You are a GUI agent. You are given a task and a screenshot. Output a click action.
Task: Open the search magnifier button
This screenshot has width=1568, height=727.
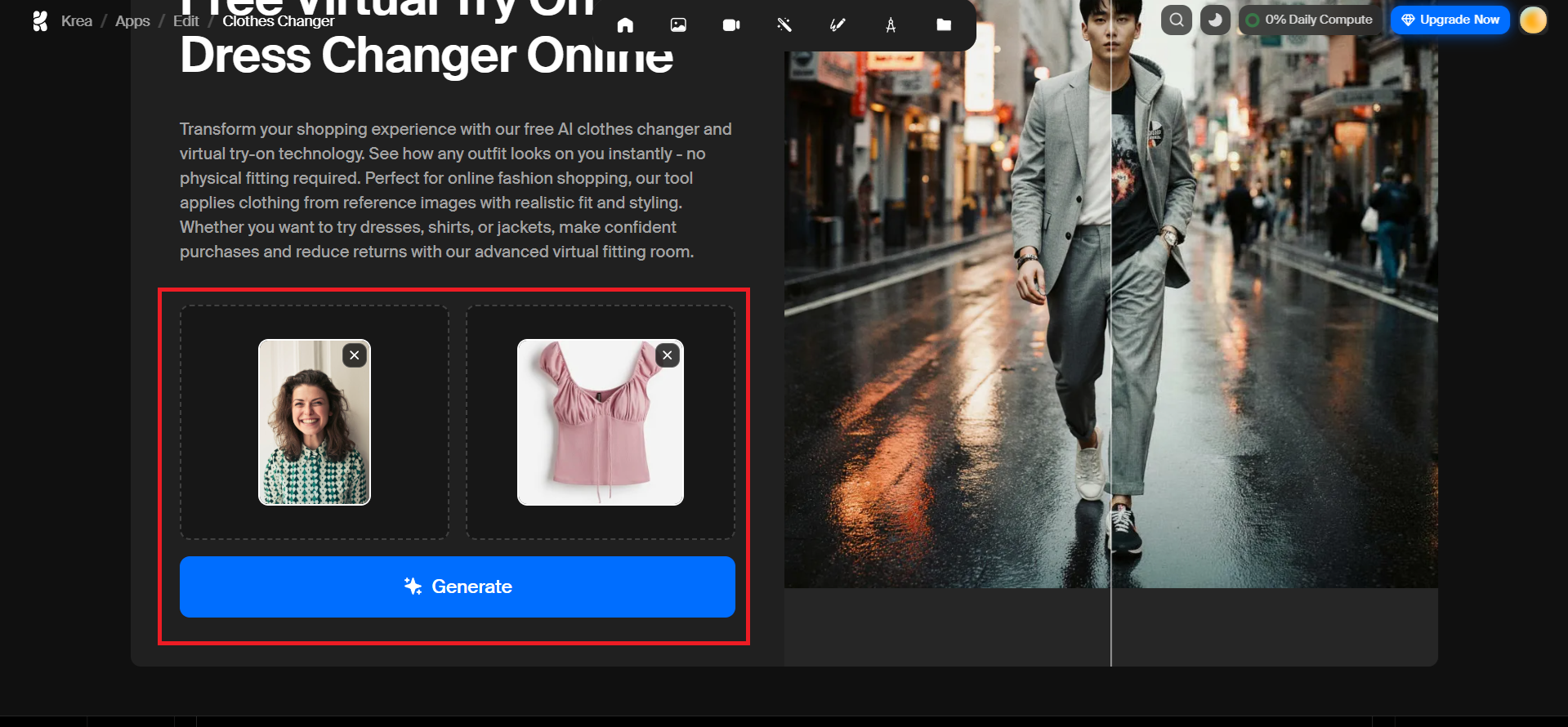pos(1177,20)
